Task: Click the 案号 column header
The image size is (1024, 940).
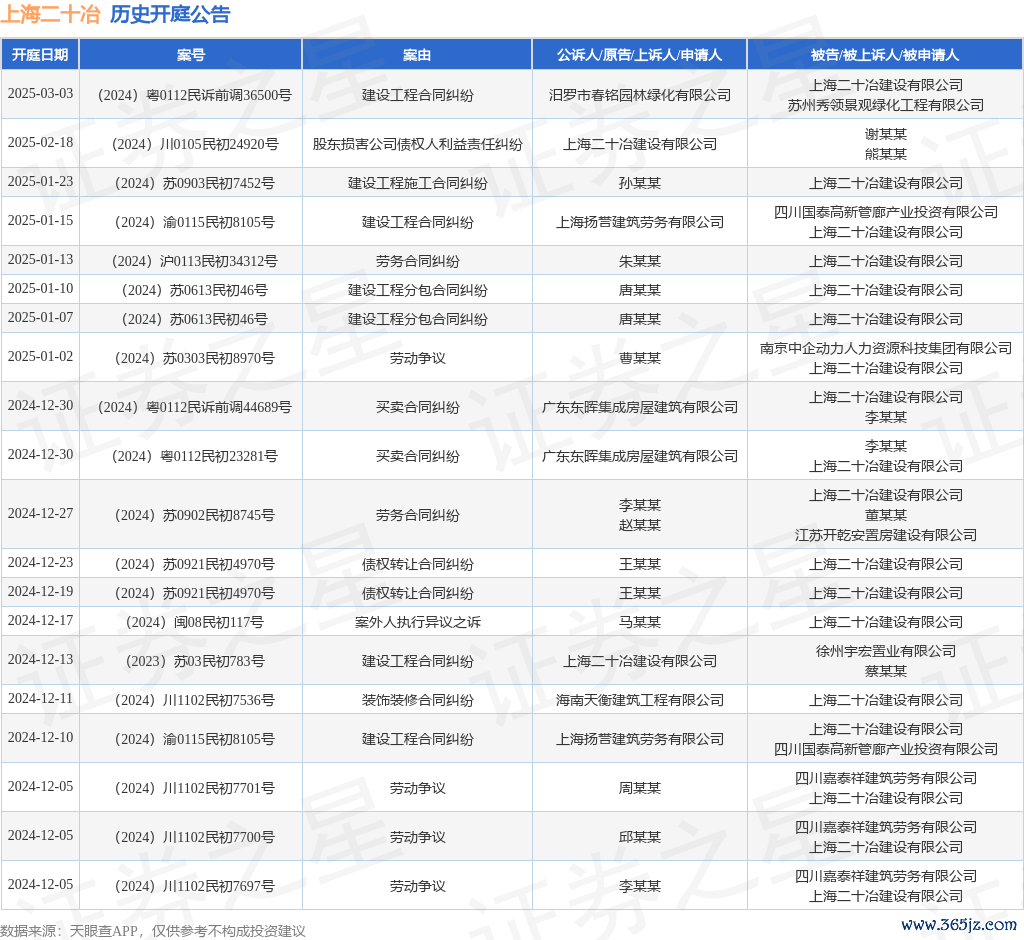Action: (191, 55)
